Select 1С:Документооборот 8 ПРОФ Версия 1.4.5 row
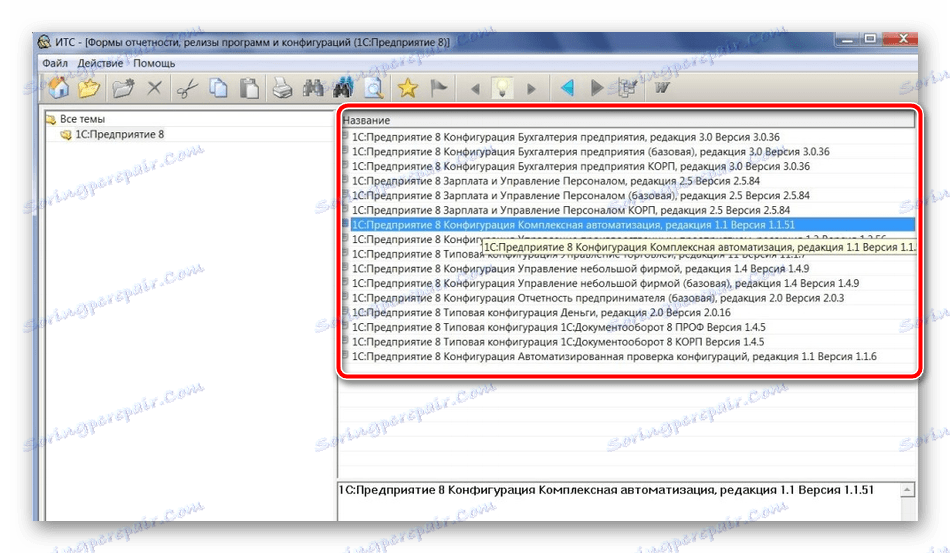The height and width of the screenshot is (553, 950). click(x=628, y=327)
